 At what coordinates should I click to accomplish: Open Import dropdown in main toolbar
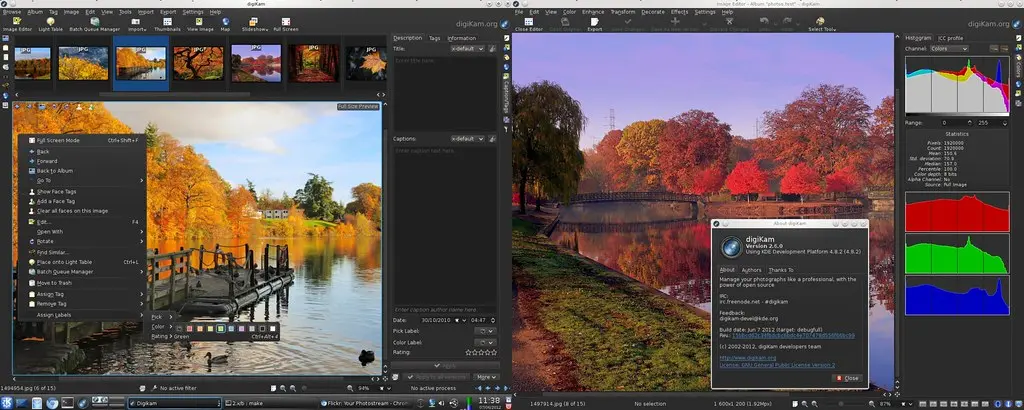tap(137, 25)
